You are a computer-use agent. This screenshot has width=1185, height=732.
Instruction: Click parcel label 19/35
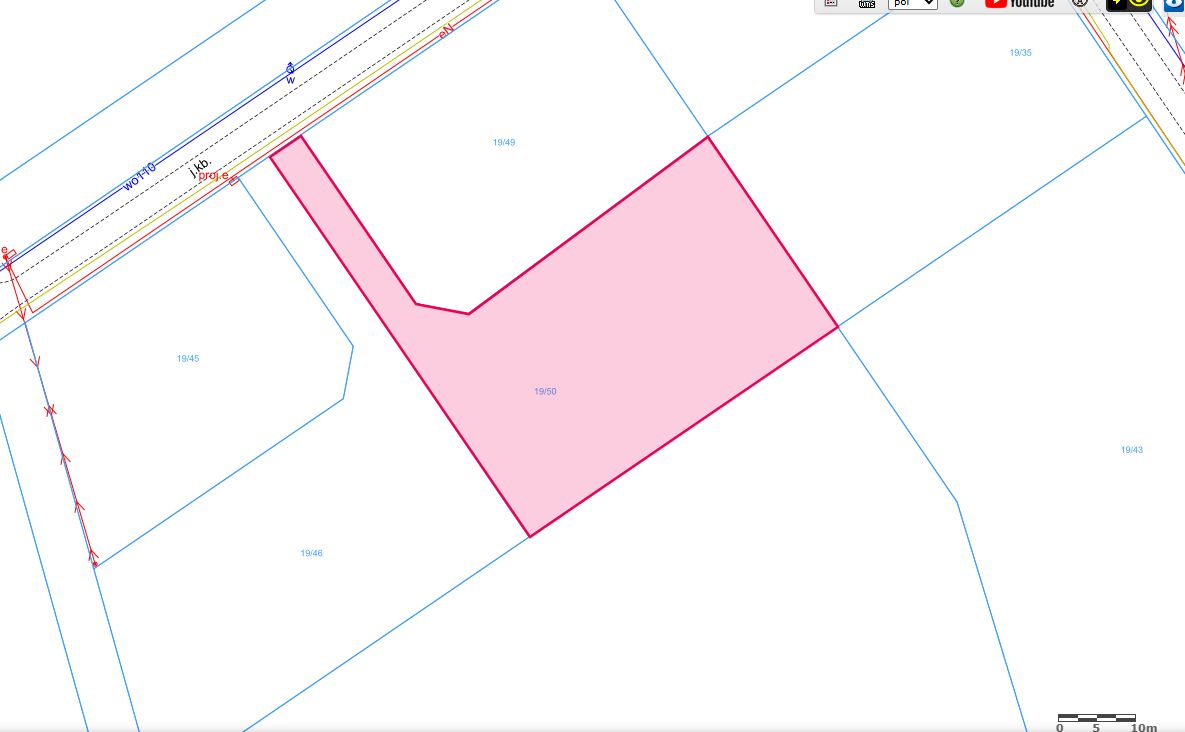tap(1020, 53)
